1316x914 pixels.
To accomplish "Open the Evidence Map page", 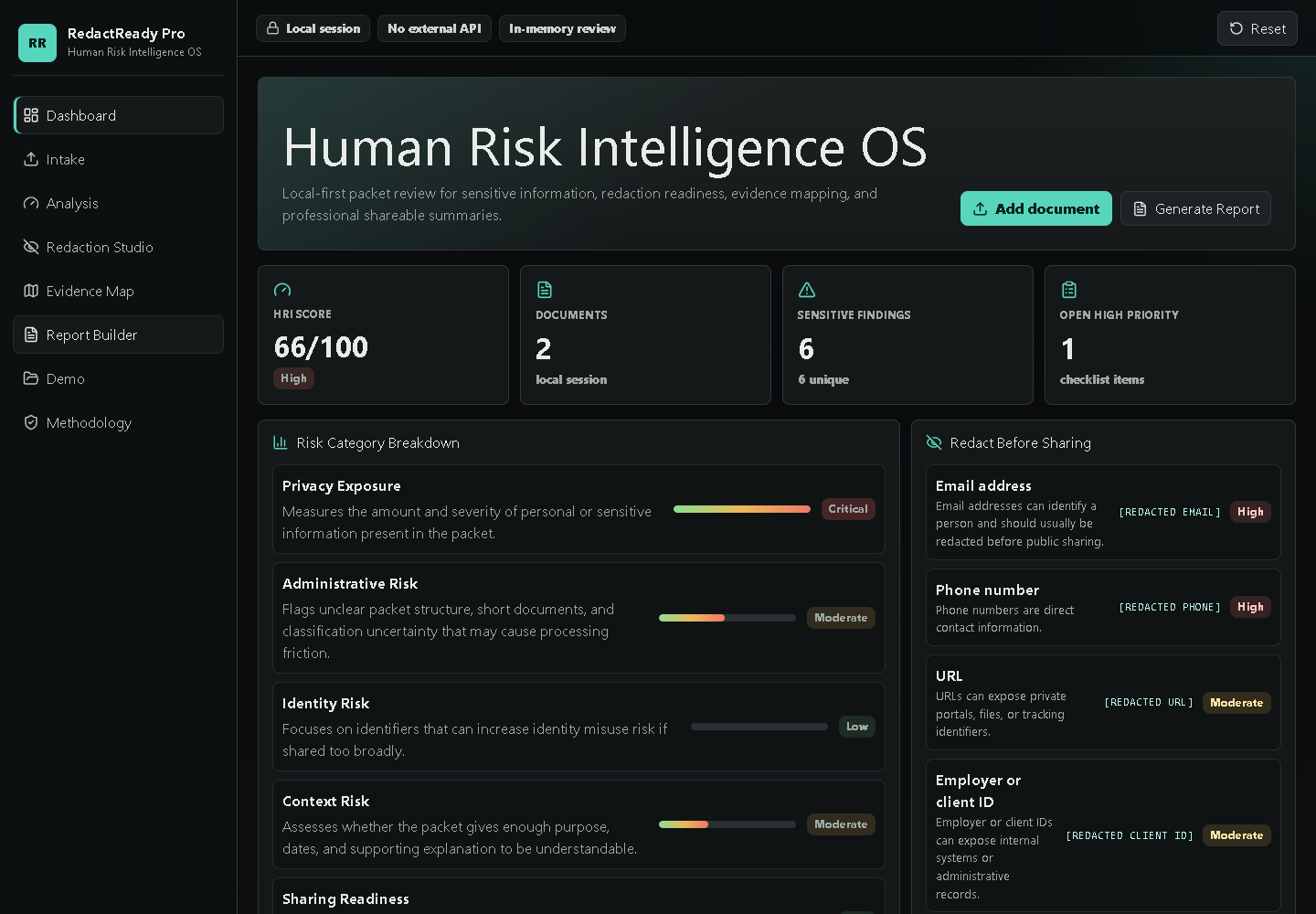I will tap(119, 291).
